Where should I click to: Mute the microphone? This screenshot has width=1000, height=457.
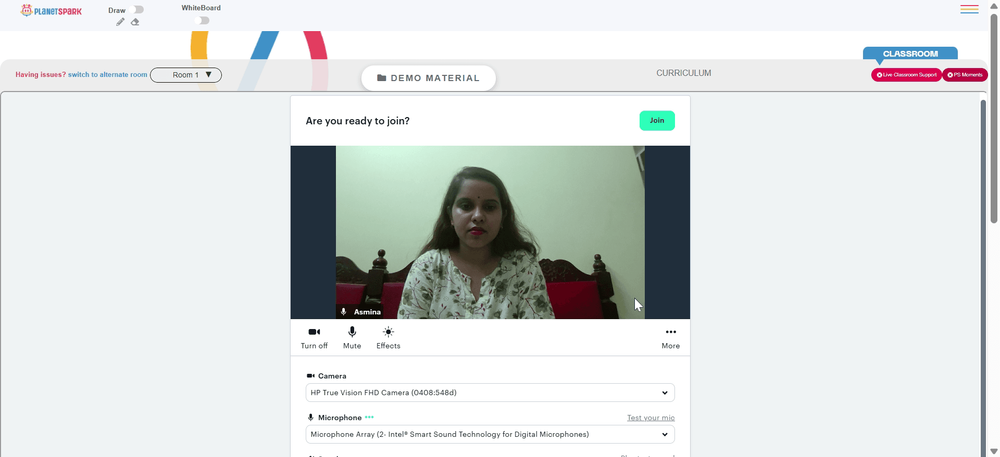pos(352,338)
